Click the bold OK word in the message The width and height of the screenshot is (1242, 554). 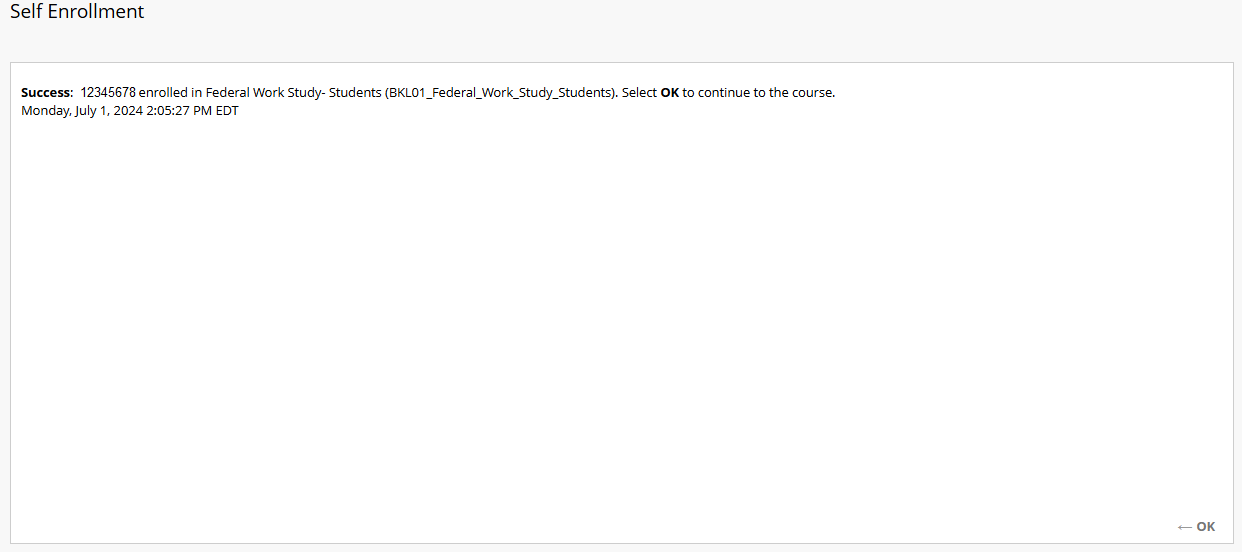click(670, 93)
